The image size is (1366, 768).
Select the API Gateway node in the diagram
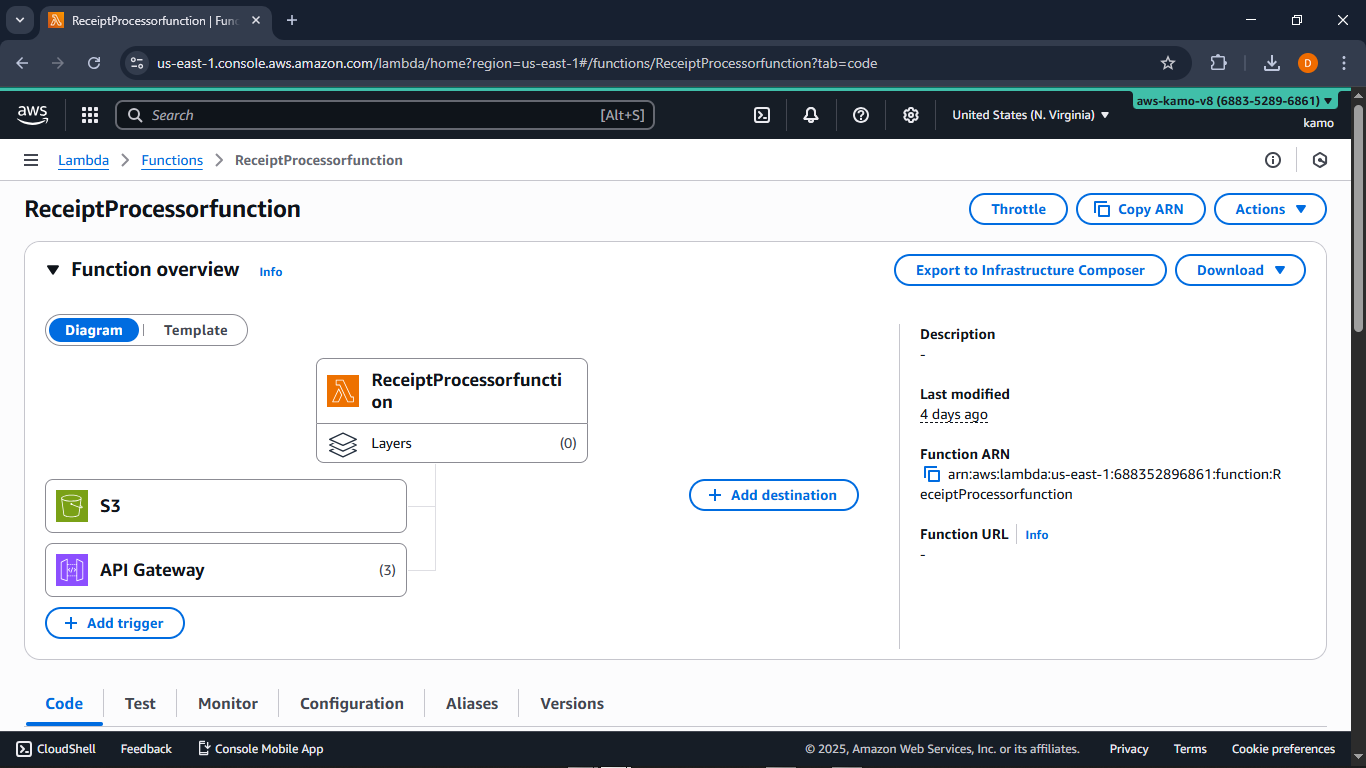tap(226, 570)
